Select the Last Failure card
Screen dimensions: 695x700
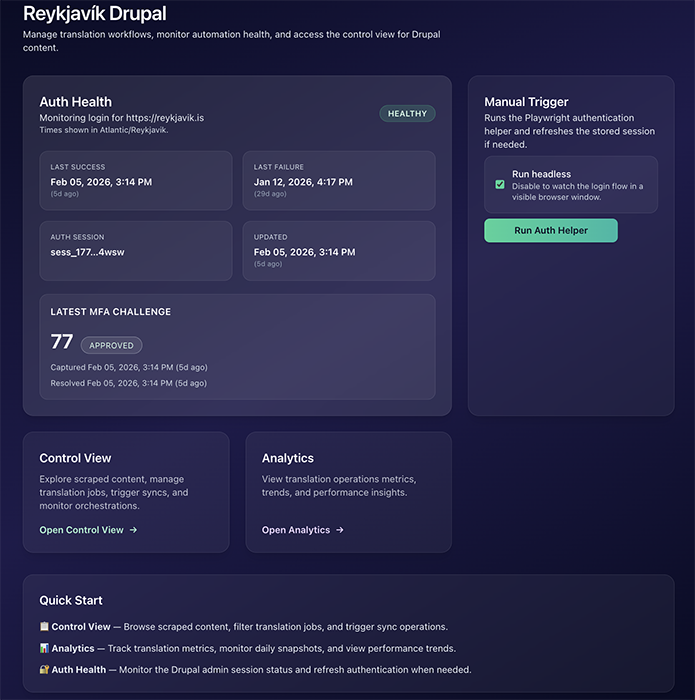pyautogui.click(x=339, y=181)
